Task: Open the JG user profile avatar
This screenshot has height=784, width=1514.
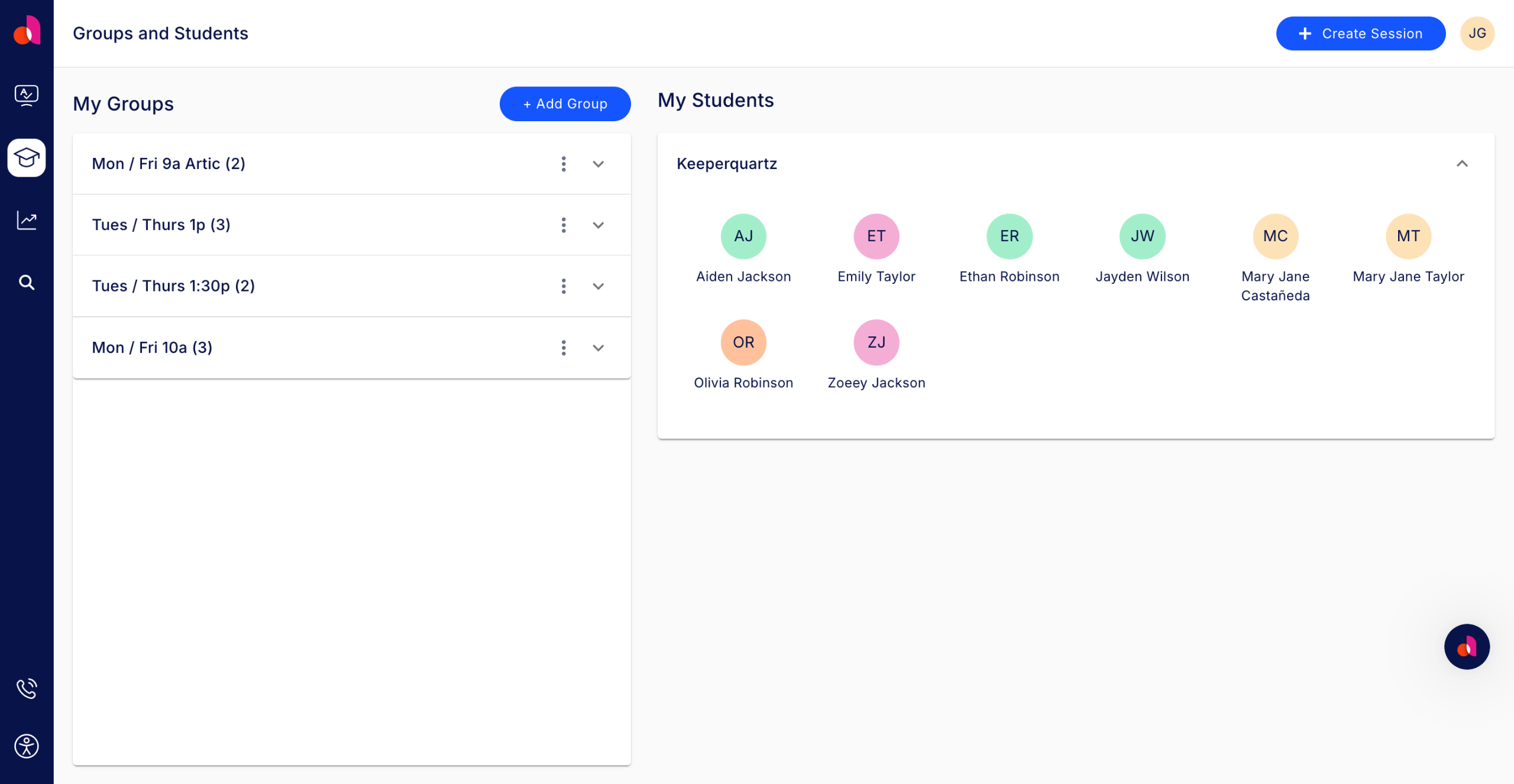Action: tap(1477, 34)
